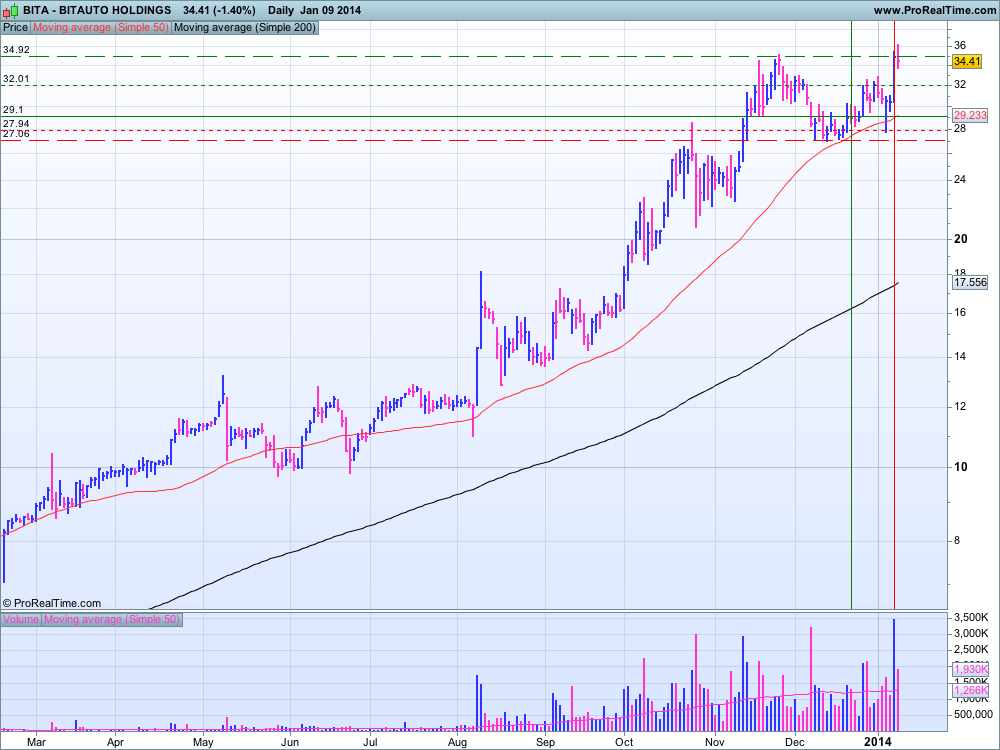Click the Volume legend label
1000x750 pixels.
point(21,619)
